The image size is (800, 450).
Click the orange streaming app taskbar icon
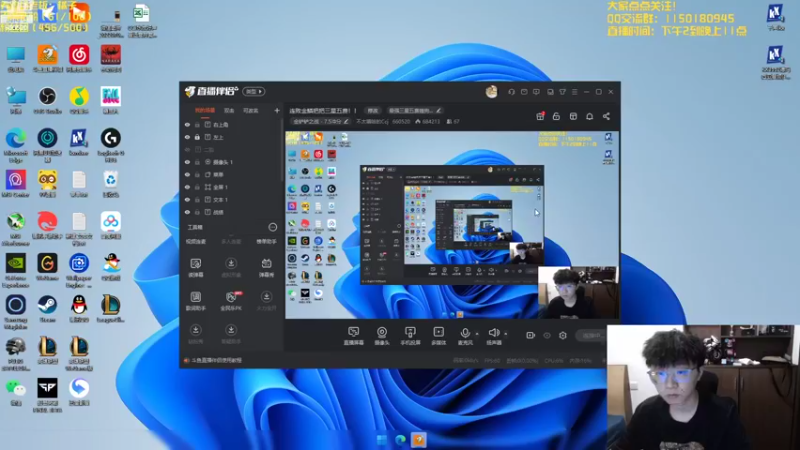[x=419, y=440]
